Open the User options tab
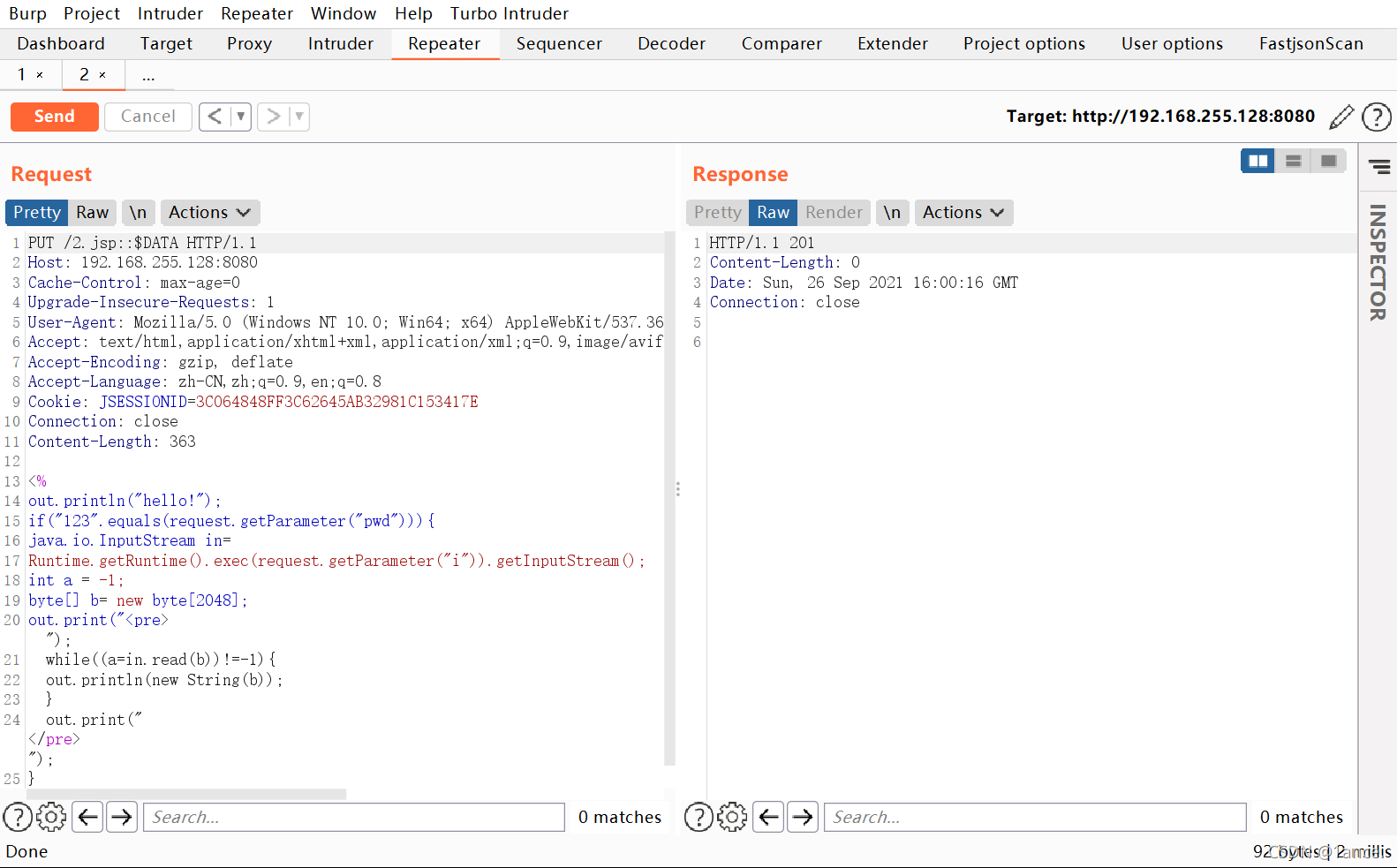 1172,44
